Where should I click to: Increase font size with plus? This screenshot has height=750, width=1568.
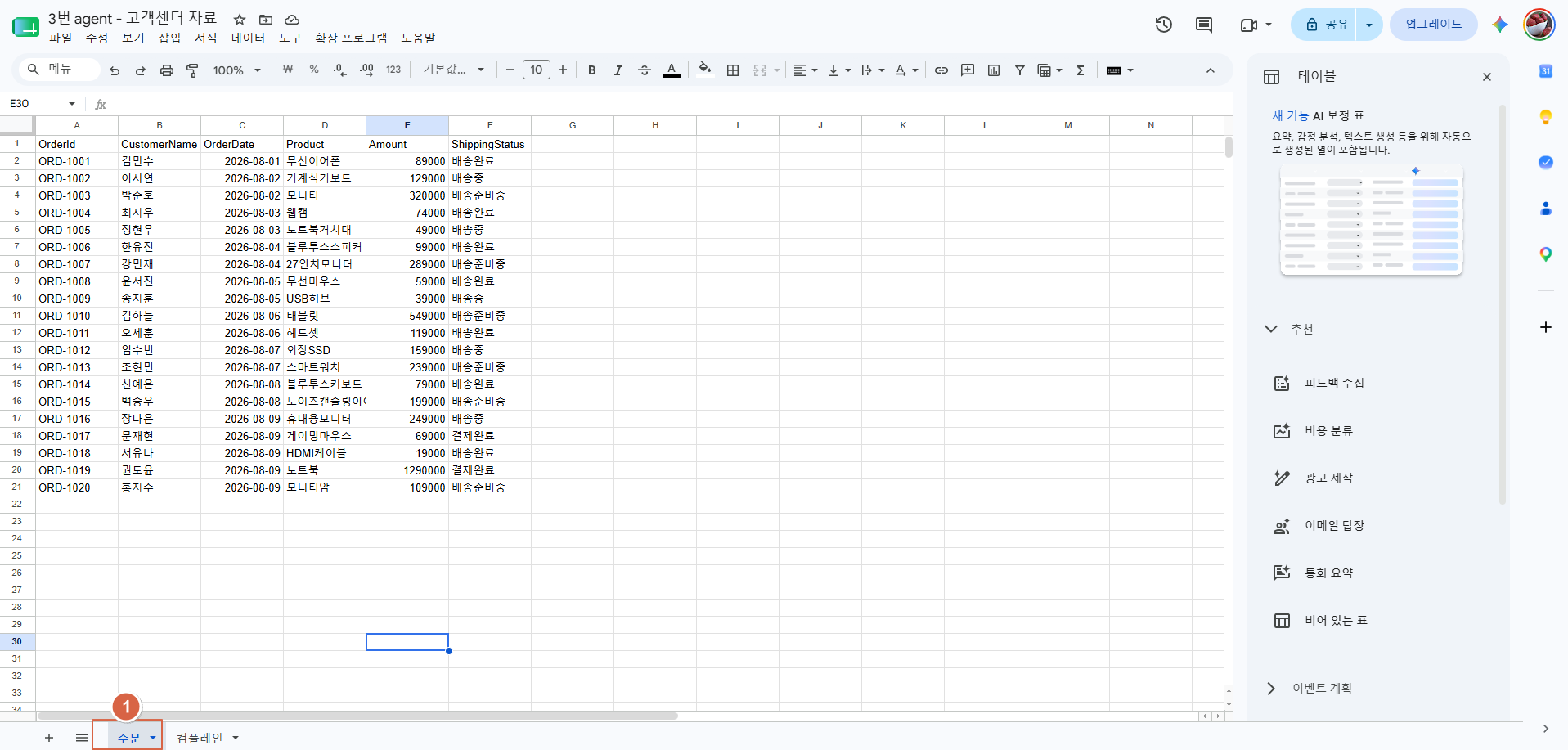click(x=563, y=70)
